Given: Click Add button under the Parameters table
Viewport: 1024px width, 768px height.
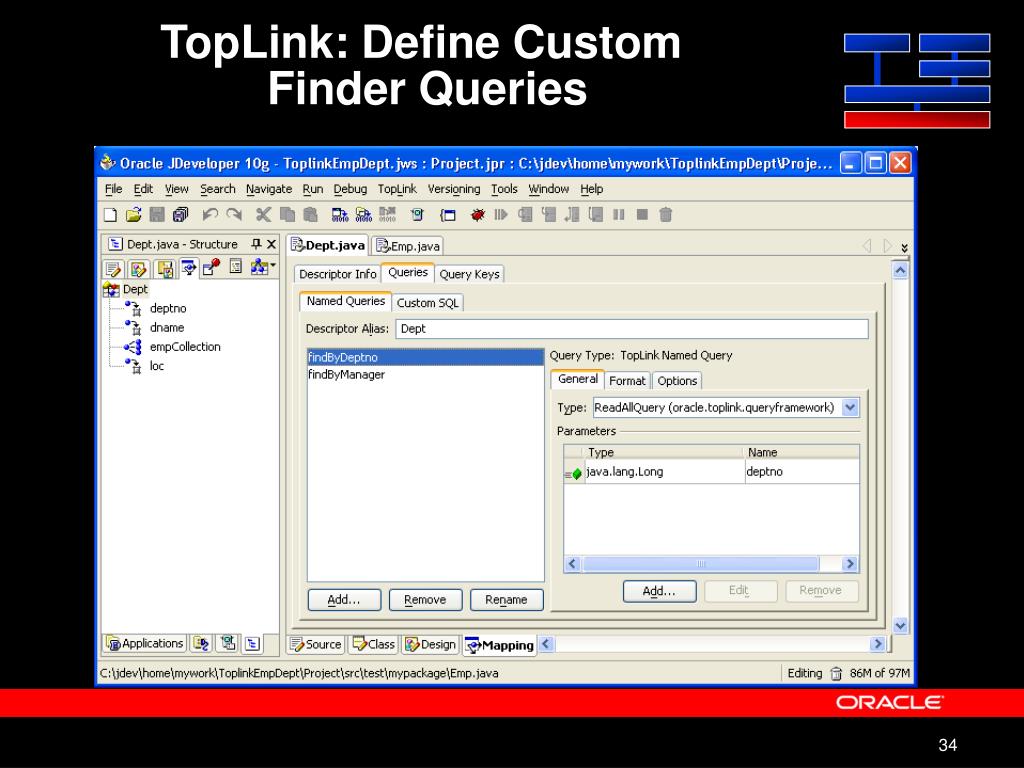Looking at the screenshot, I should coord(660,591).
